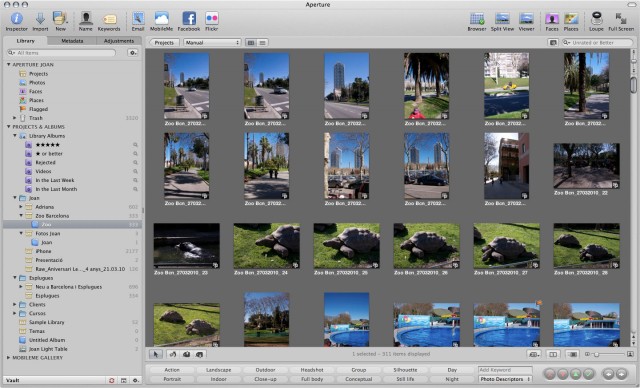
Task: Toggle the filter HUD button
Action: 553,42
